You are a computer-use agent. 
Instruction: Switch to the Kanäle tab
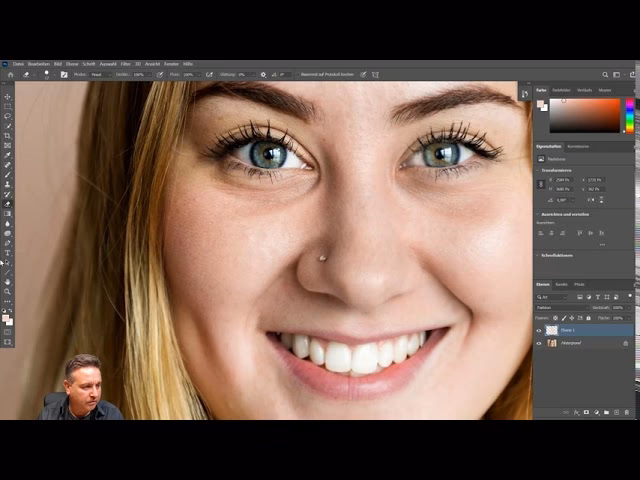(562, 284)
